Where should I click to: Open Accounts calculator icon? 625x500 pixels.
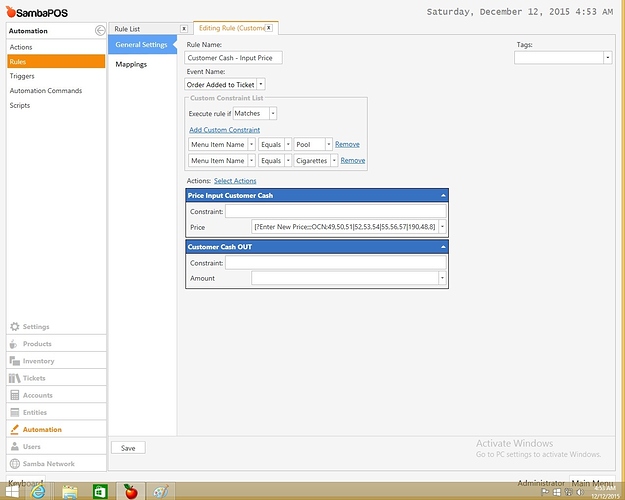point(15,395)
